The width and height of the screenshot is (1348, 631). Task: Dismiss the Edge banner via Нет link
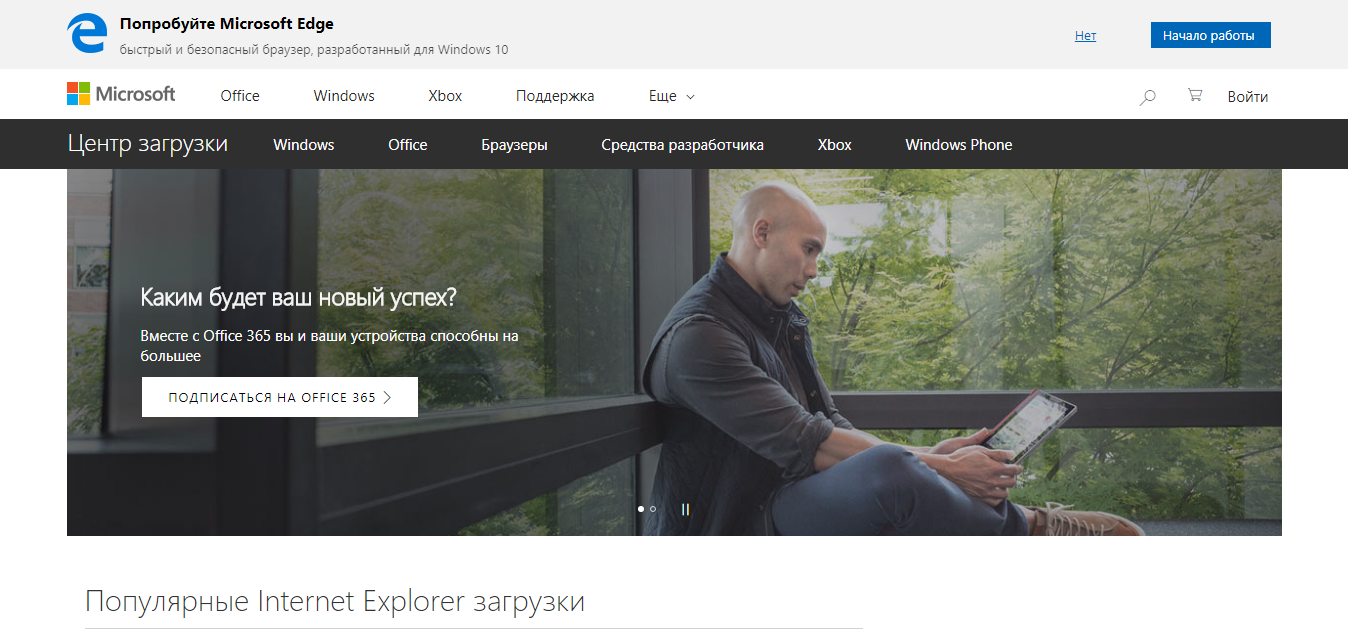(1085, 35)
